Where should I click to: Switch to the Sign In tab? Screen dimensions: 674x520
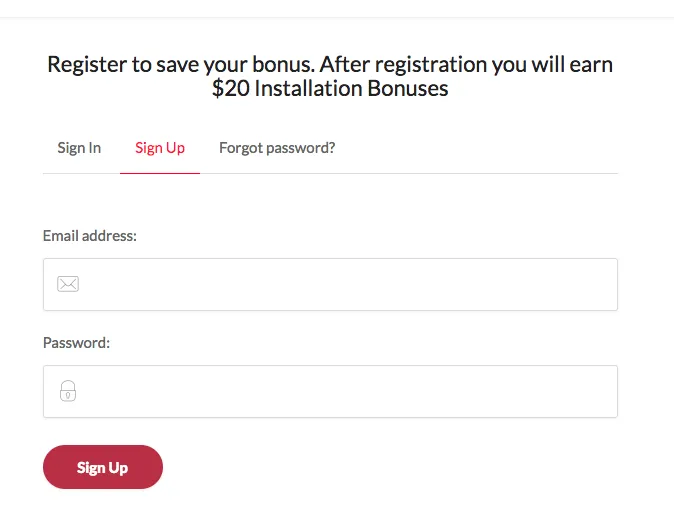click(x=79, y=148)
